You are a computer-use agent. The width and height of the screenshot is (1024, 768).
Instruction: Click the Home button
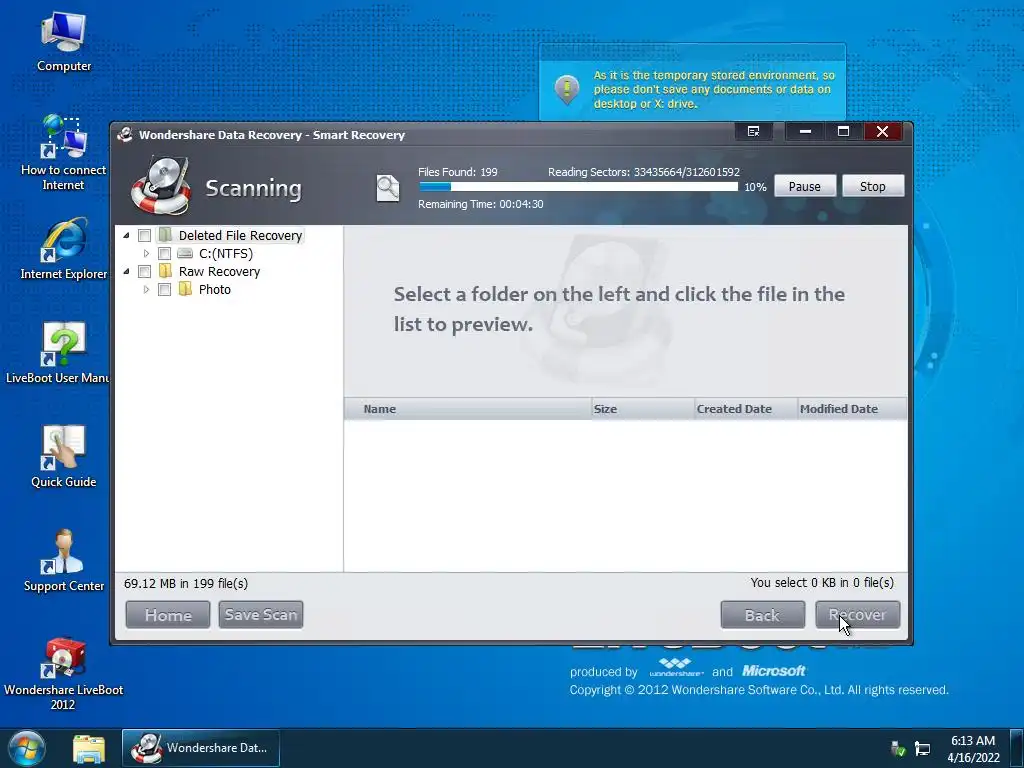coord(168,615)
